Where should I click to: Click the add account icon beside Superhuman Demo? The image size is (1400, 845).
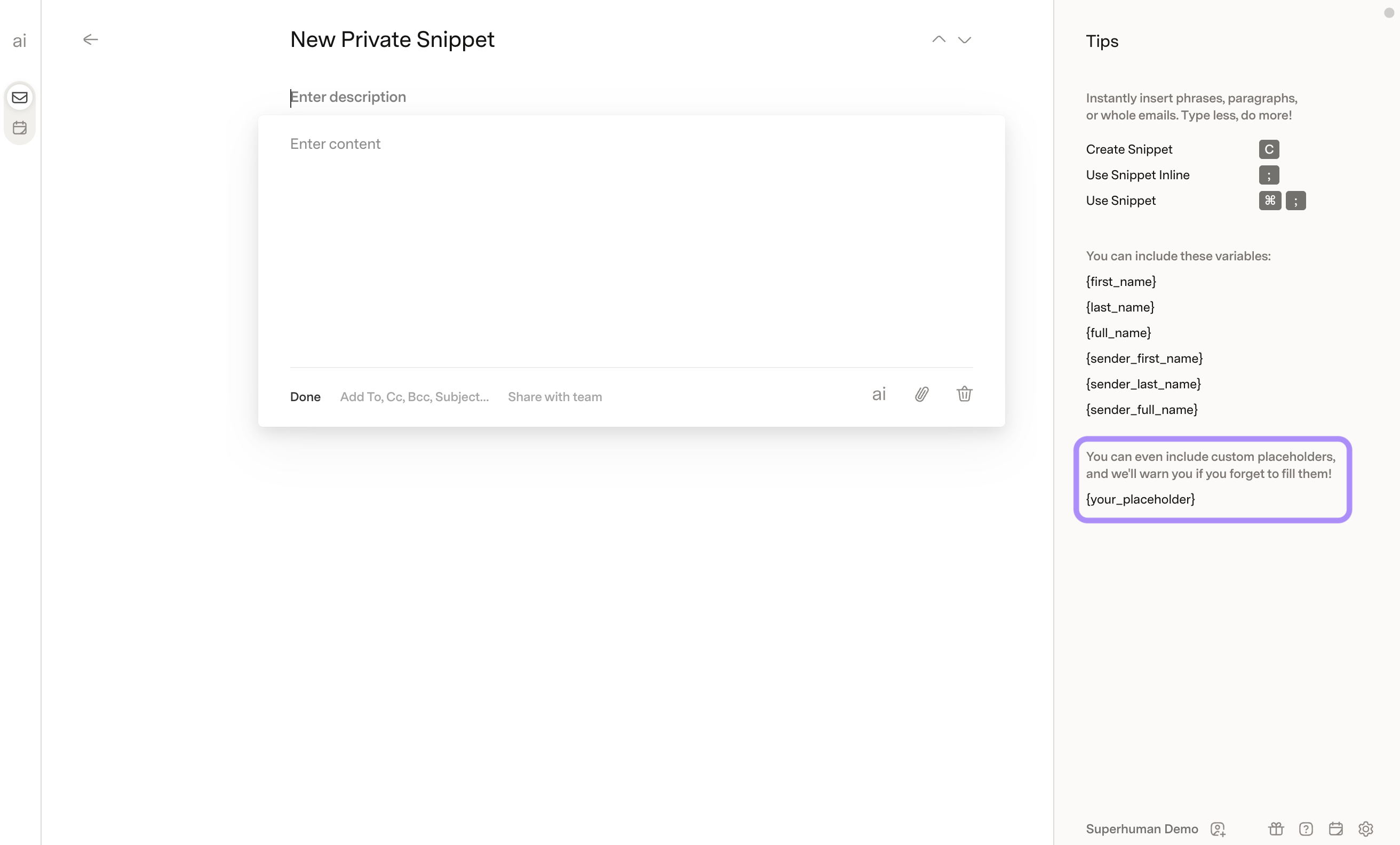[1218, 829]
